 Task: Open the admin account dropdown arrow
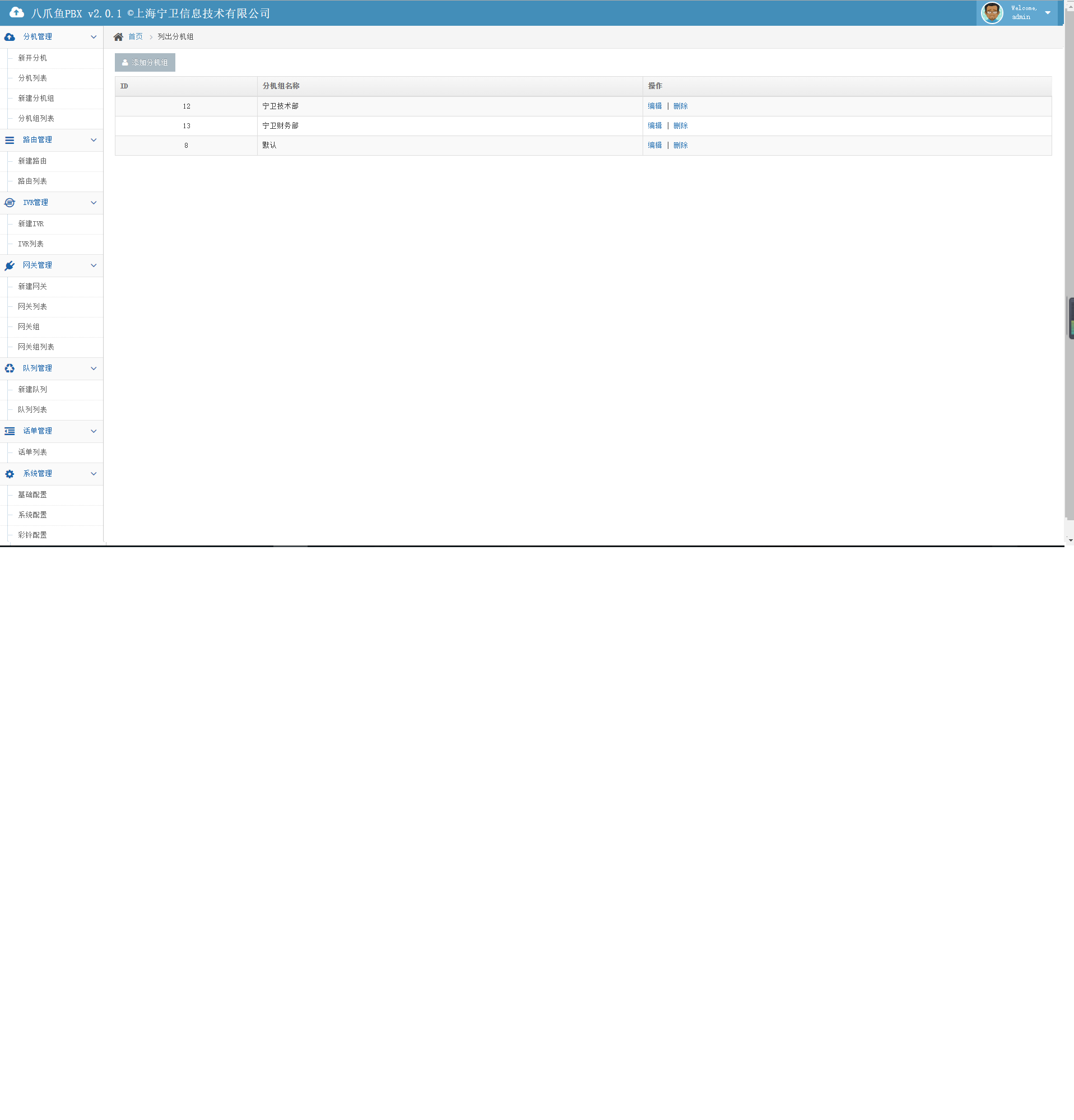tap(1048, 12)
